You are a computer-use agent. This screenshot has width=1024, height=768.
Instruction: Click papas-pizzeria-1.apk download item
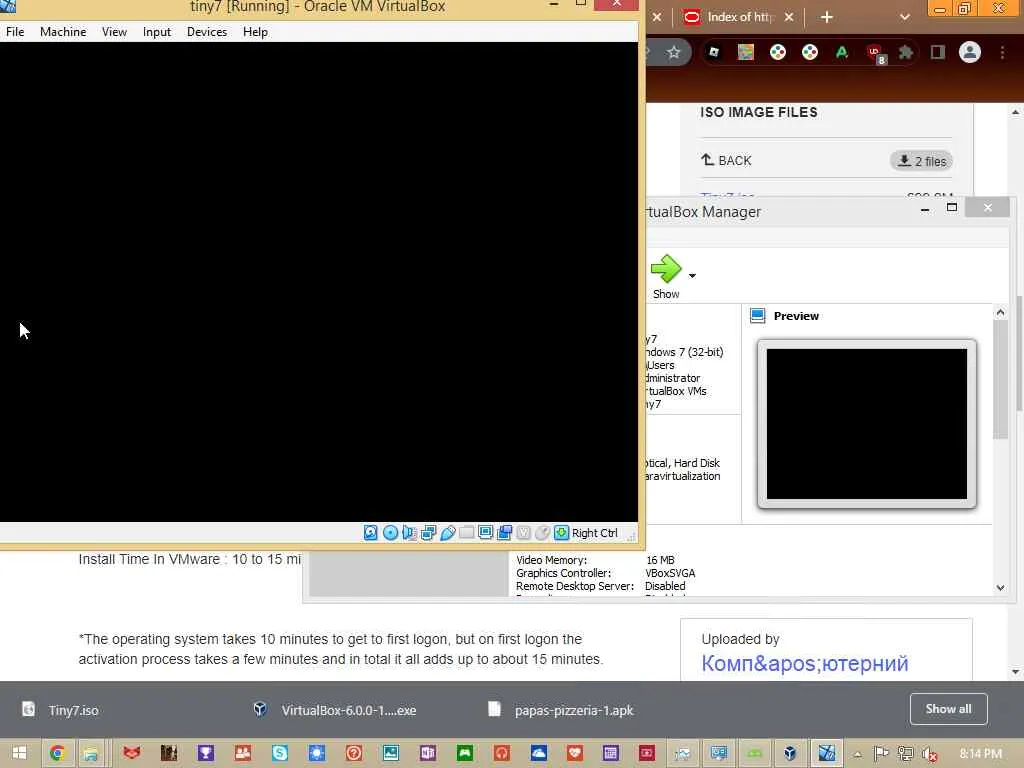pos(573,710)
